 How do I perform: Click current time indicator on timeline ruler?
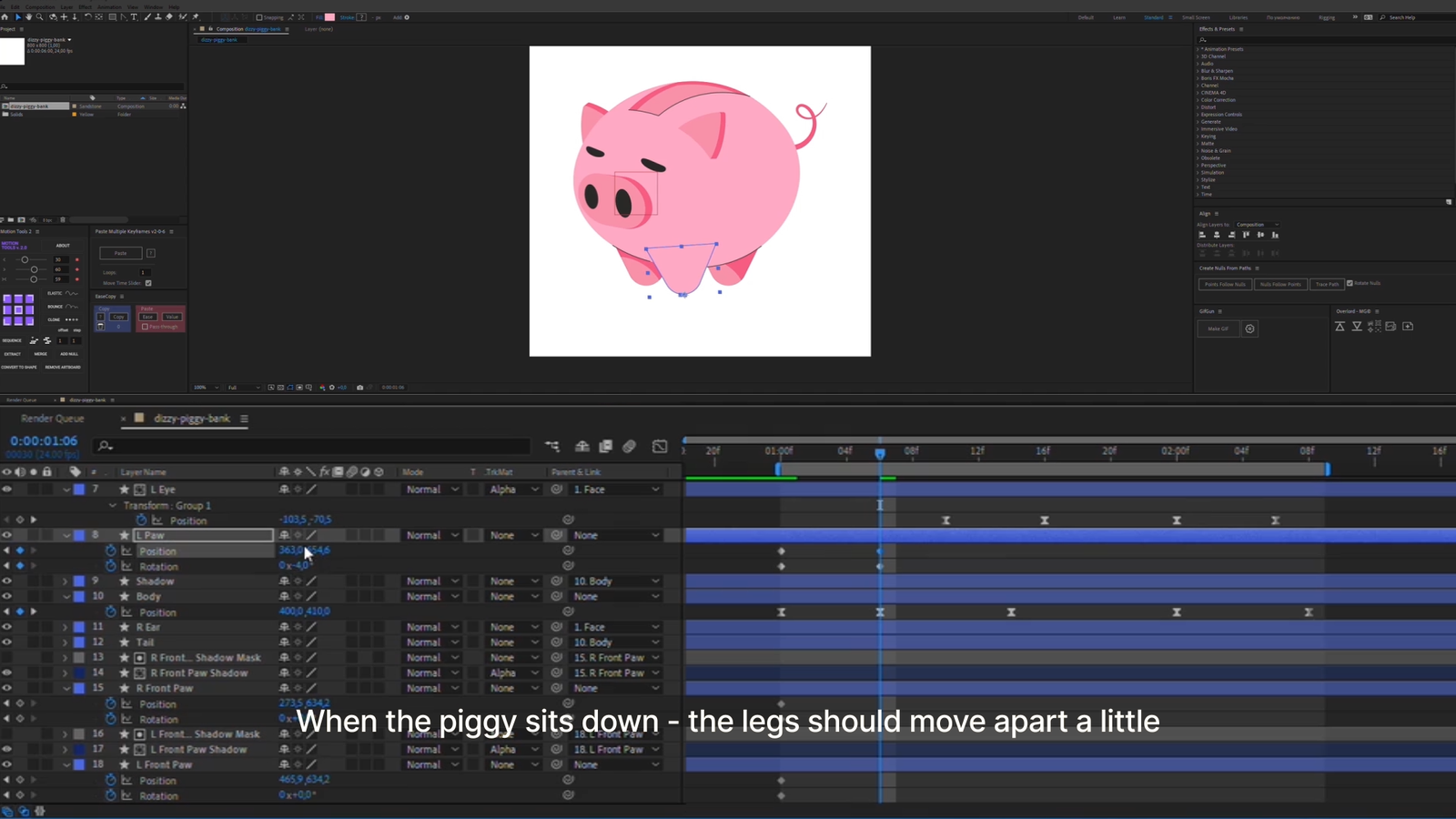(880, 452)
